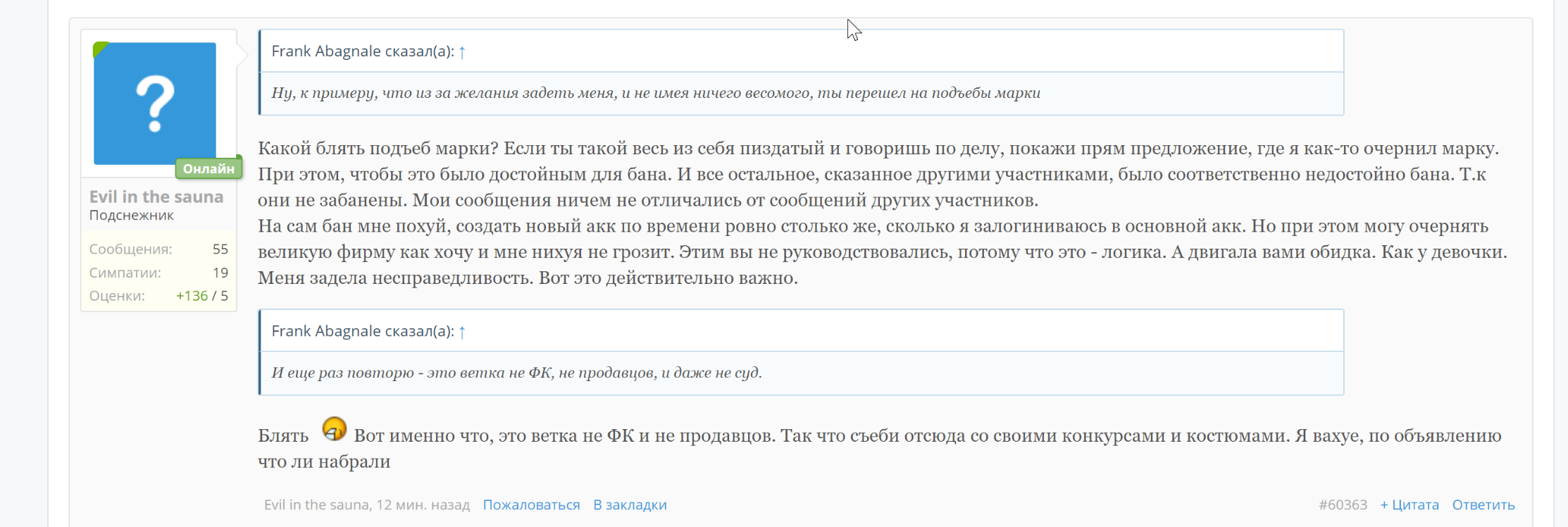Viewport: 1568px width, 527px height.
Task: Click + Цитата to multi-quote post
Action: [x=1410, y=505]
